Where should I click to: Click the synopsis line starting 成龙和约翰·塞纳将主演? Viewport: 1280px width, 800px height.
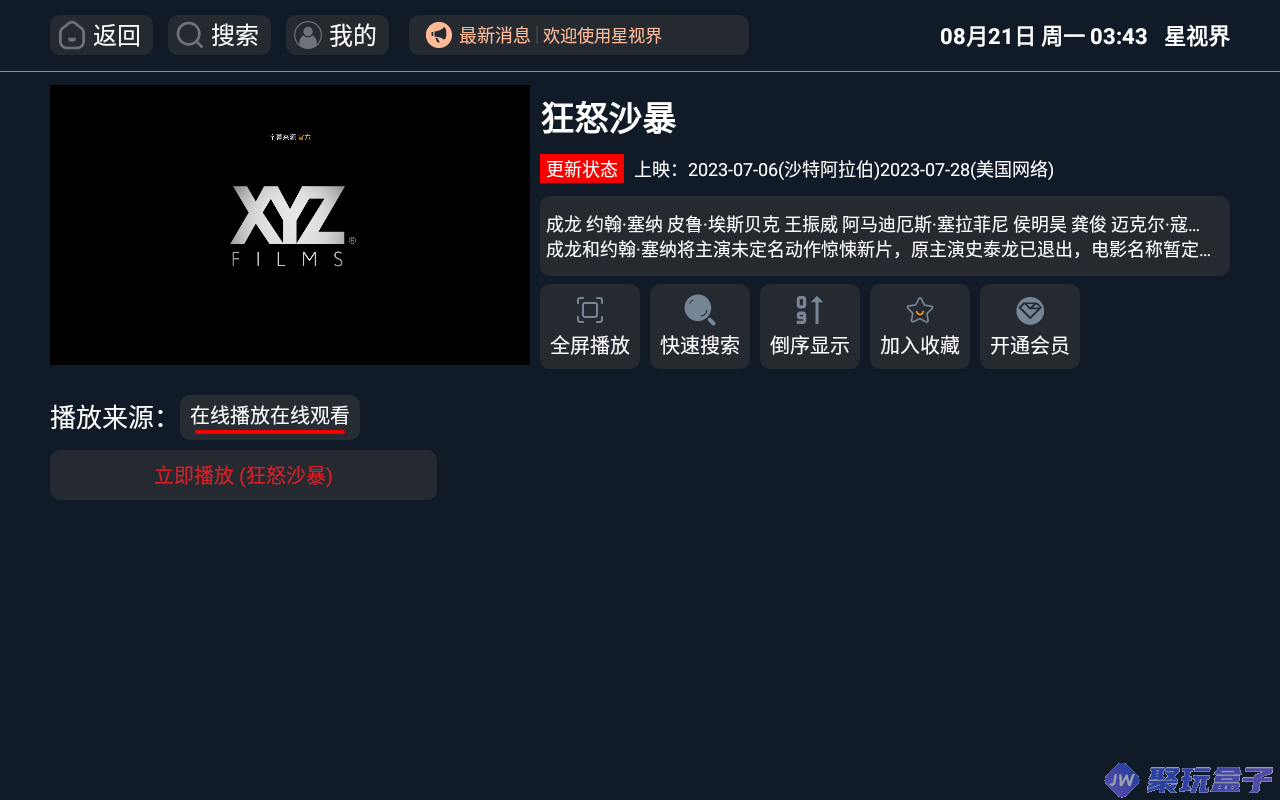click(878, 249)
